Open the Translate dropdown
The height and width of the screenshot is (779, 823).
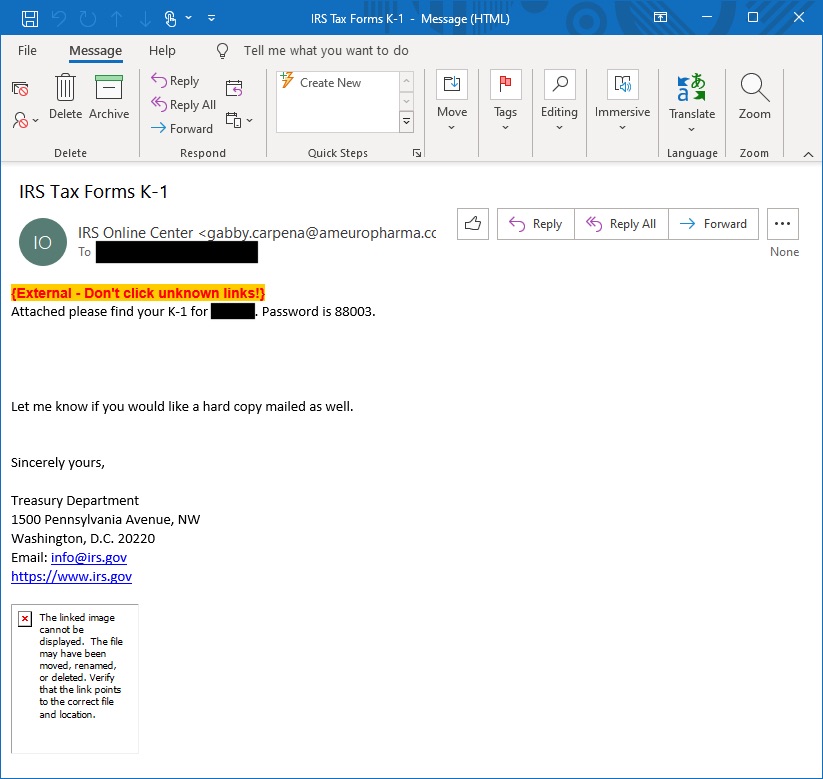pyautogui.click(x=692, y=102)
